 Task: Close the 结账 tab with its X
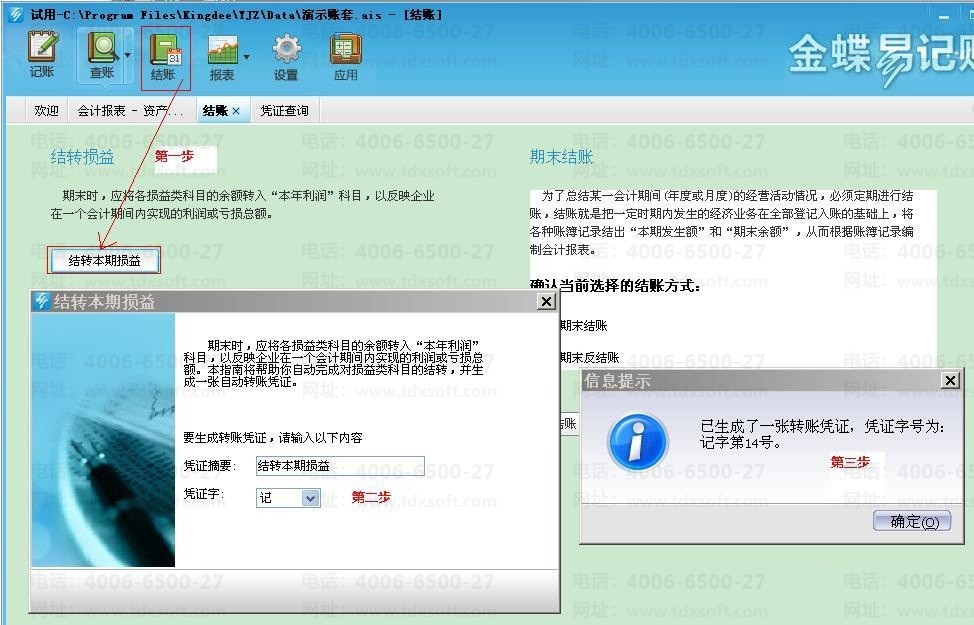point(236,111)
